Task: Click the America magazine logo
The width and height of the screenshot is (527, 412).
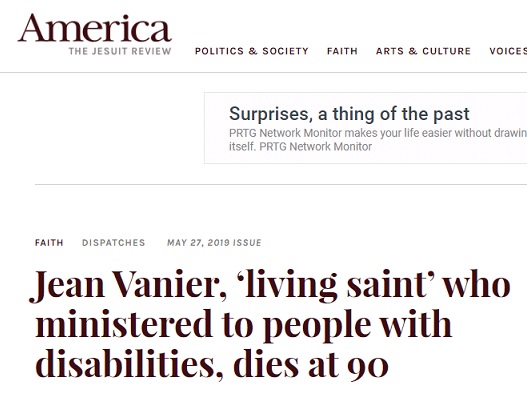Action: tap(95, 28)
